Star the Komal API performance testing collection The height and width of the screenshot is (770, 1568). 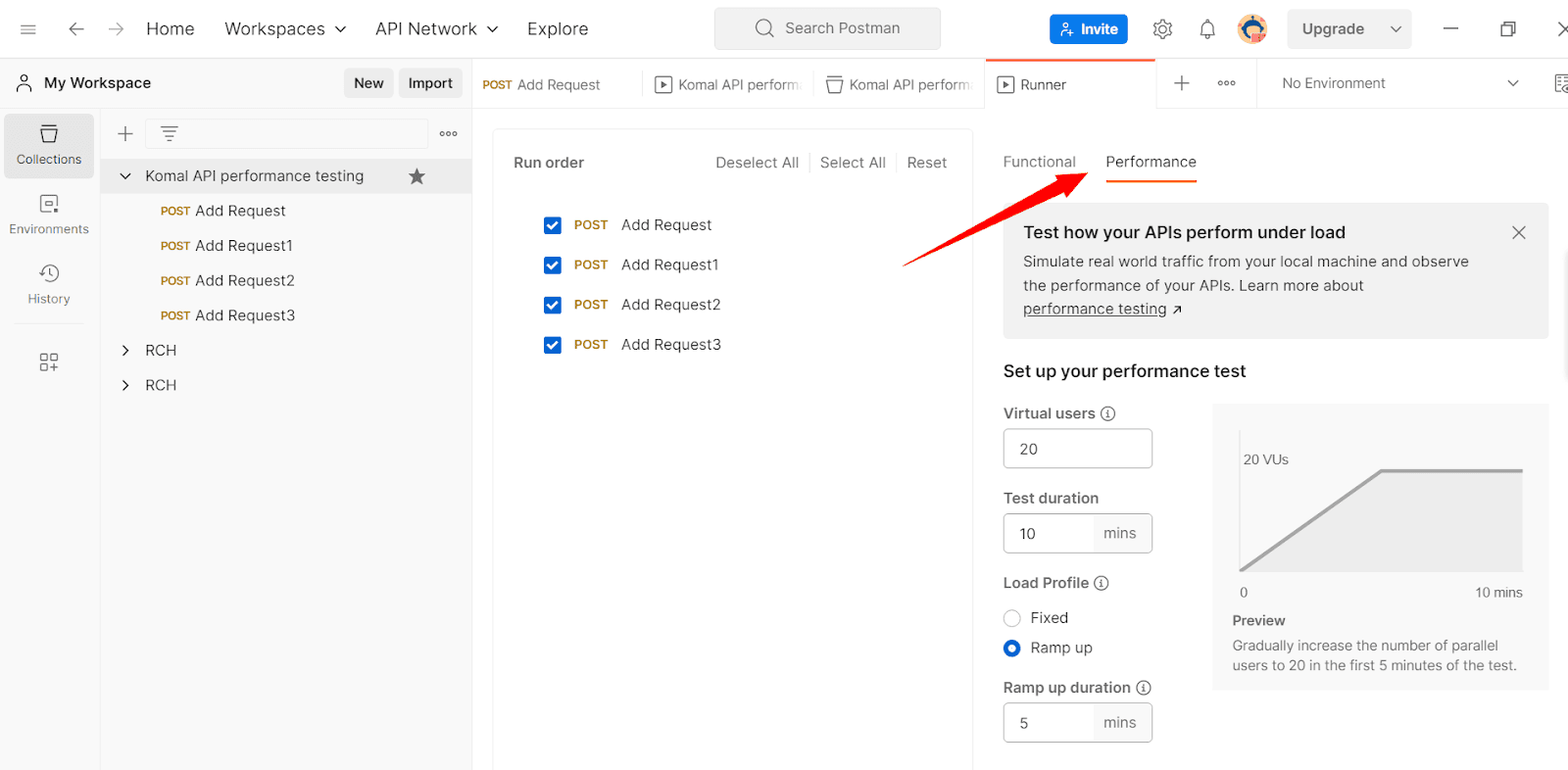(416, 176)
